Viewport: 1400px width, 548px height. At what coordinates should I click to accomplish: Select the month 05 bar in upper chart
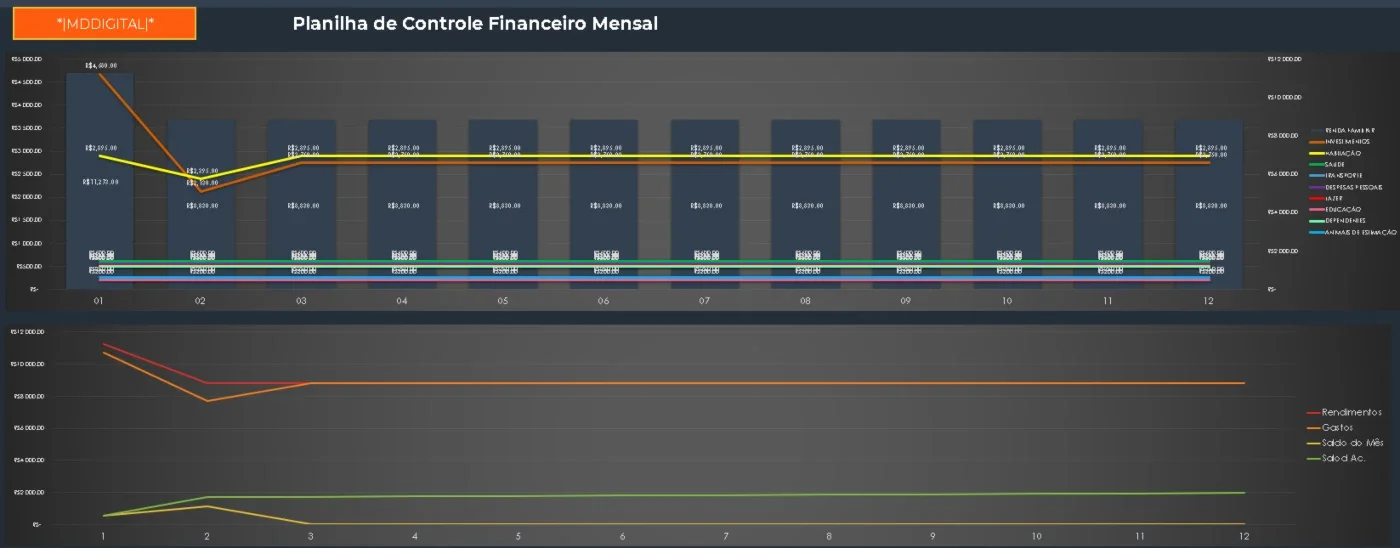point(503,205)
